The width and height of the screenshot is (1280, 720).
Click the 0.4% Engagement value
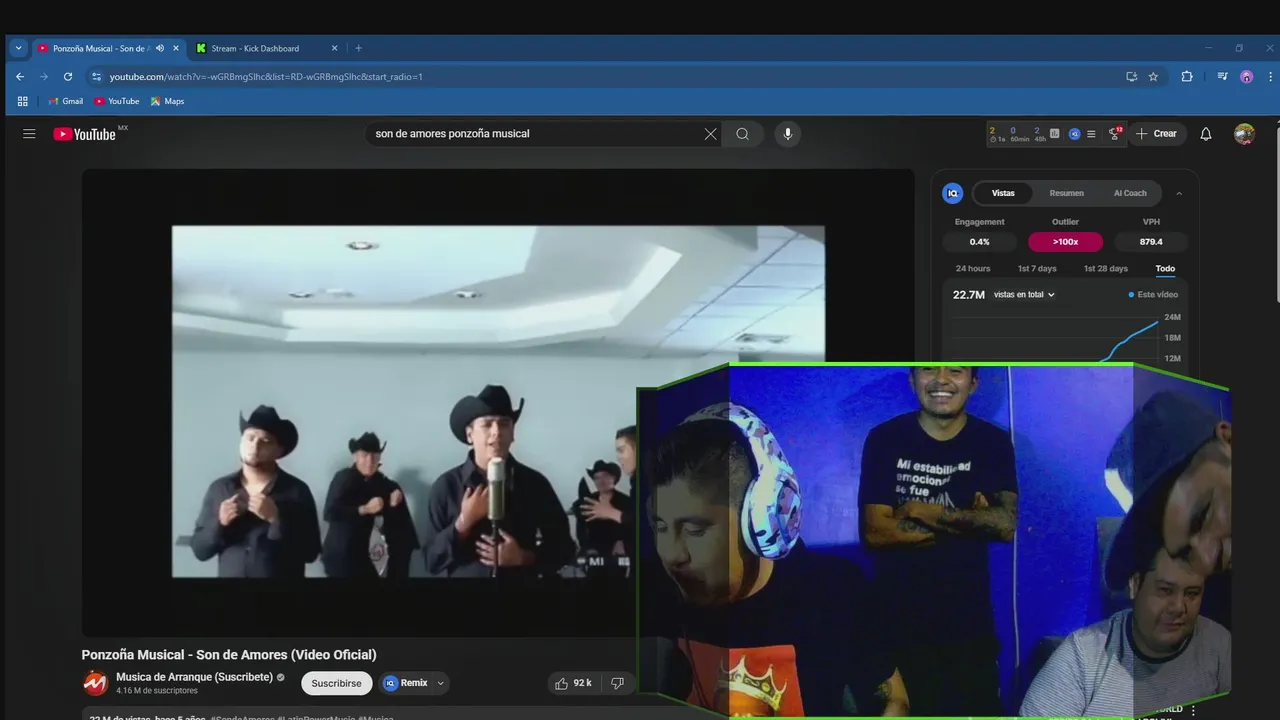pos(979,242)
